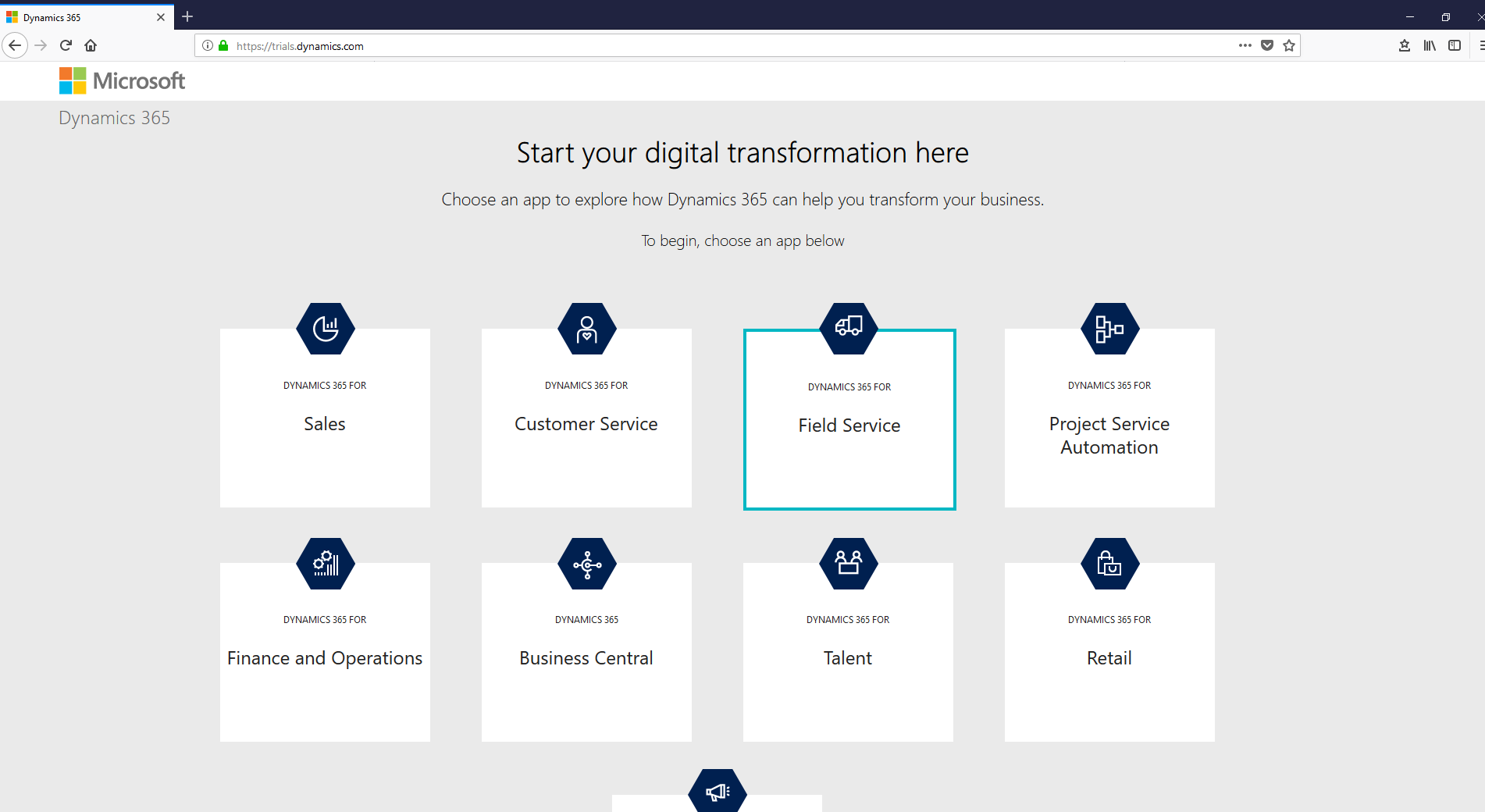Close the Dynamics 365 tab
This screenshot has width=1485, height=812.
point(161,17)
